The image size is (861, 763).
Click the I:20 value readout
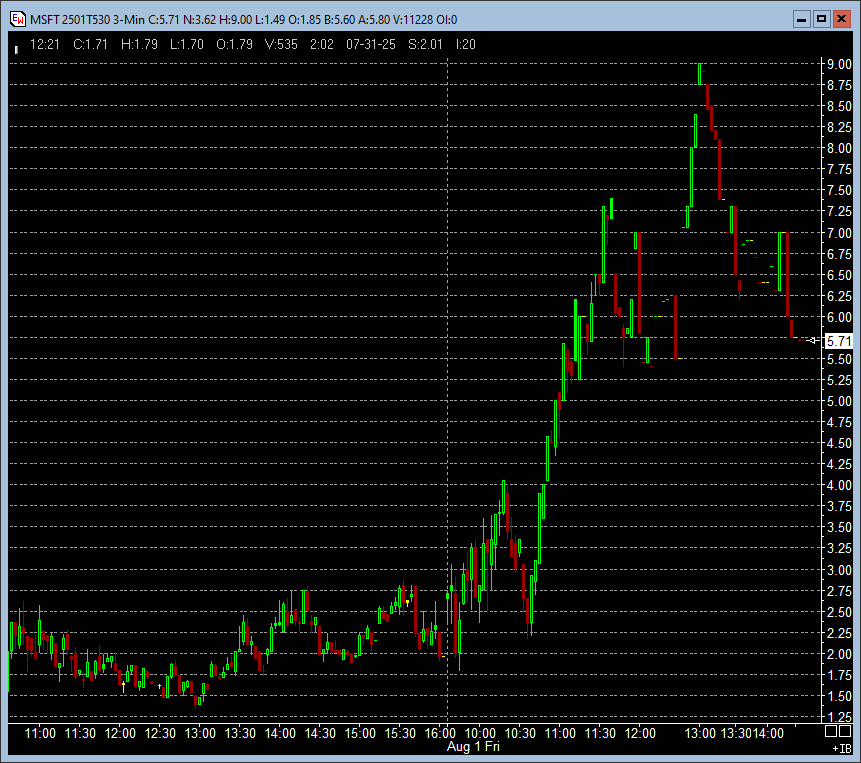[466, 44]
